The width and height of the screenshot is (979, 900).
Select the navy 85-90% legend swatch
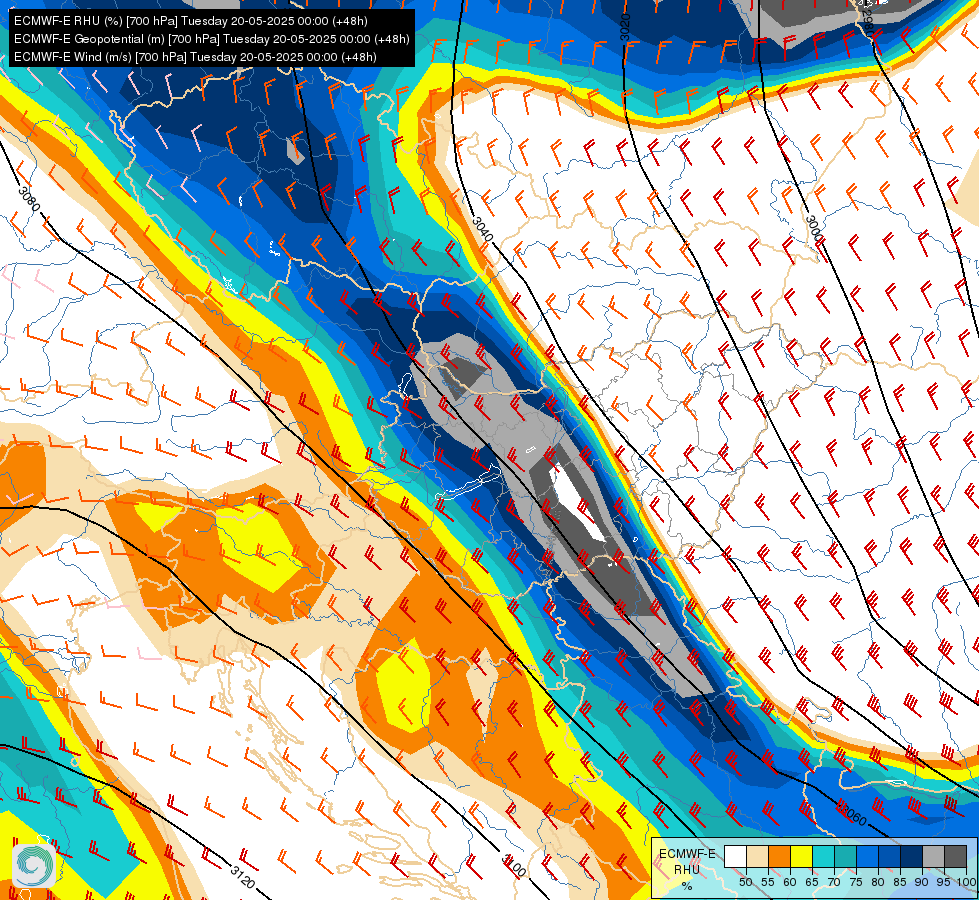pos(912,857)
